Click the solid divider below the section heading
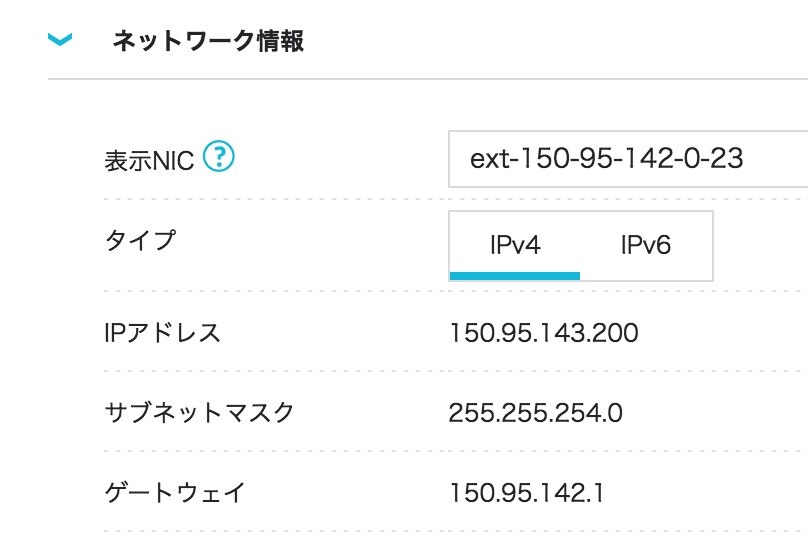This screenshot has width=808, height=548. click(x=428, y=79)
